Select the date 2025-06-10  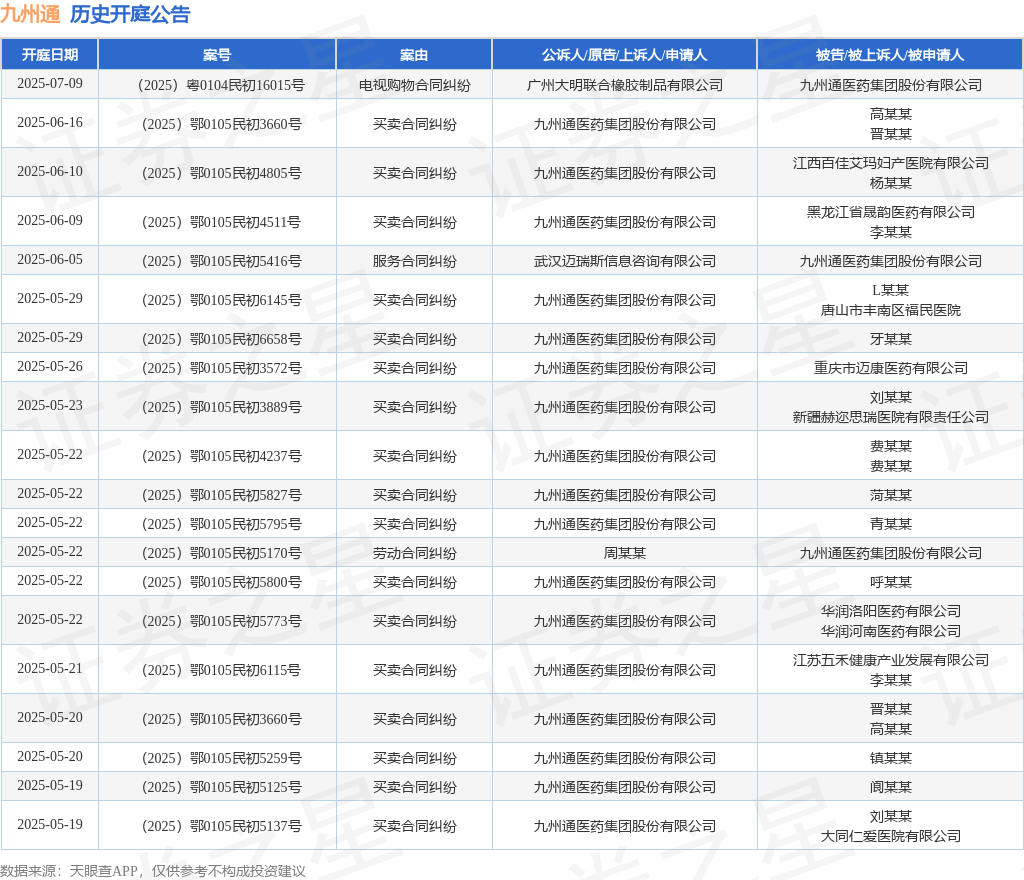click(50, 172)
